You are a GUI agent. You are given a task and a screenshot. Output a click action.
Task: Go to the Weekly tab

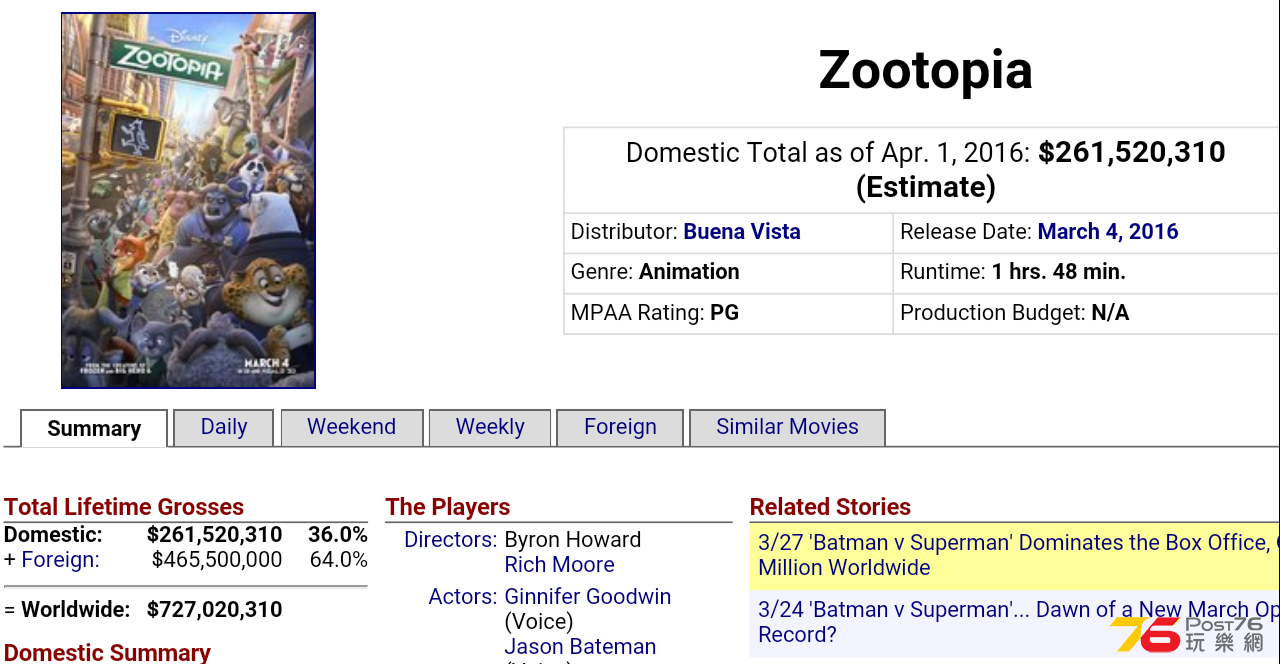490,427
